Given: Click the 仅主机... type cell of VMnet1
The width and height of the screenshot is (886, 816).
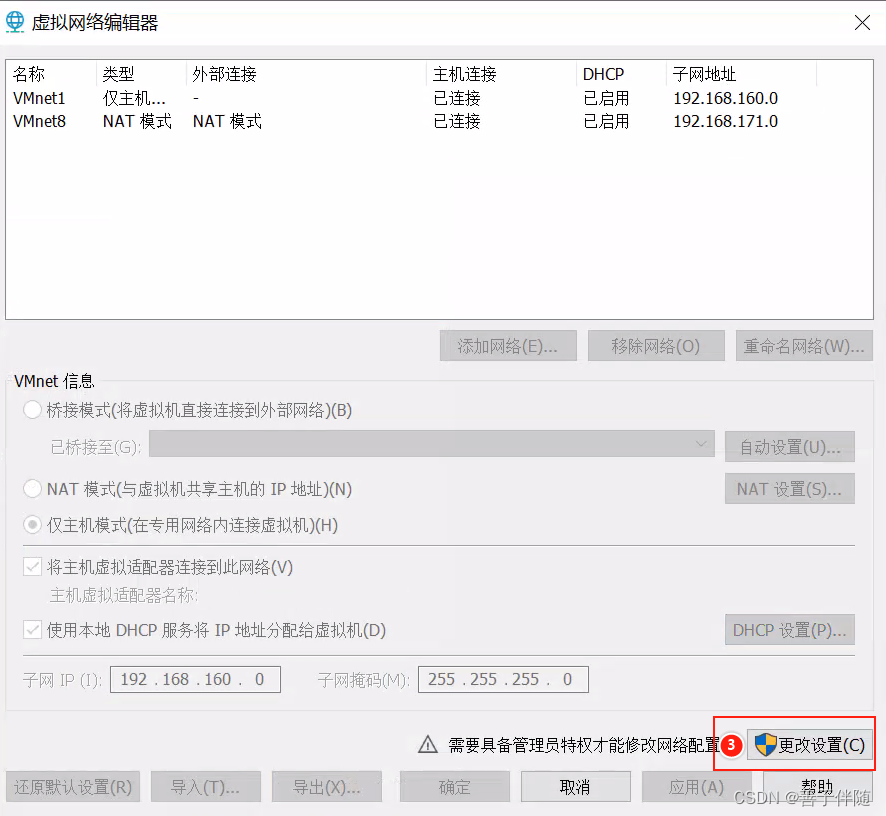Looking at the screenshot, I should tap(134, 98).
